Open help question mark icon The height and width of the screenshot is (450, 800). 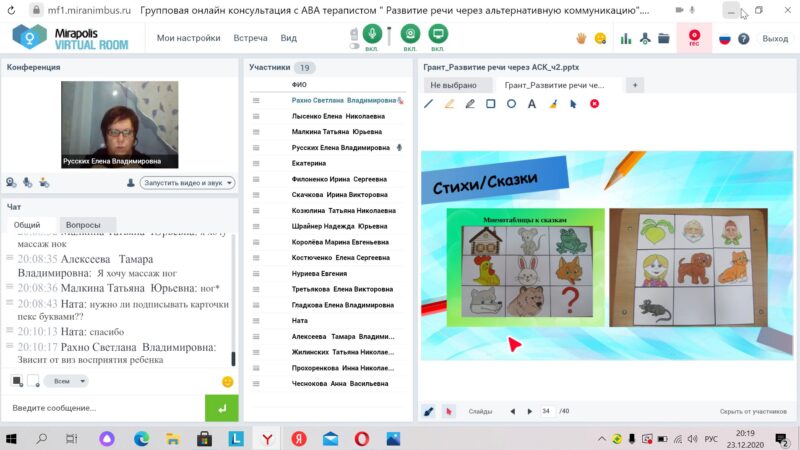tap(743, 39)
